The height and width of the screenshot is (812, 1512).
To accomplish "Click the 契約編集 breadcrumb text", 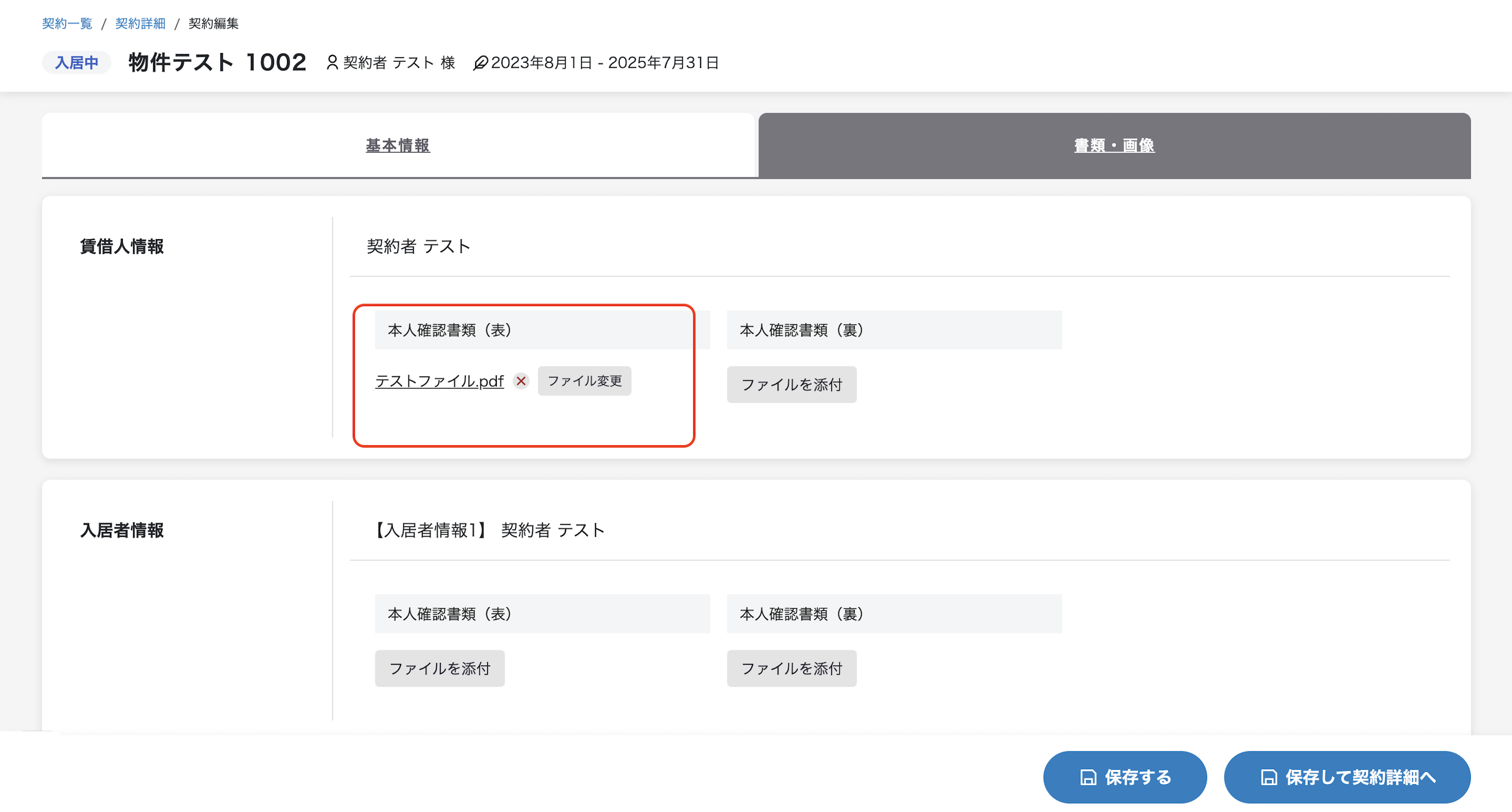I will 213,24.
